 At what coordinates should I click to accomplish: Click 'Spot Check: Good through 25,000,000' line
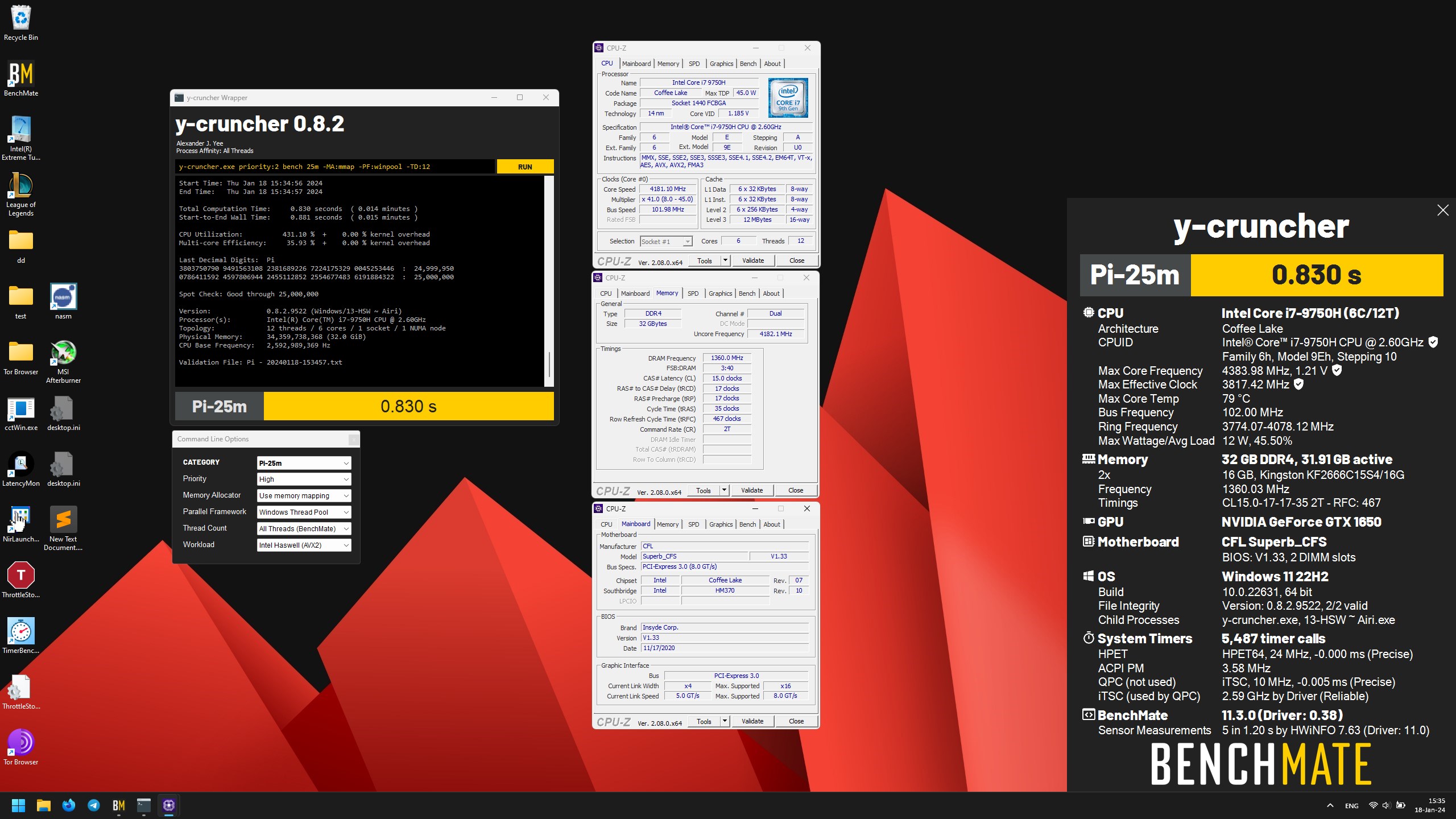pyautogui.click(x=249, y=294)
